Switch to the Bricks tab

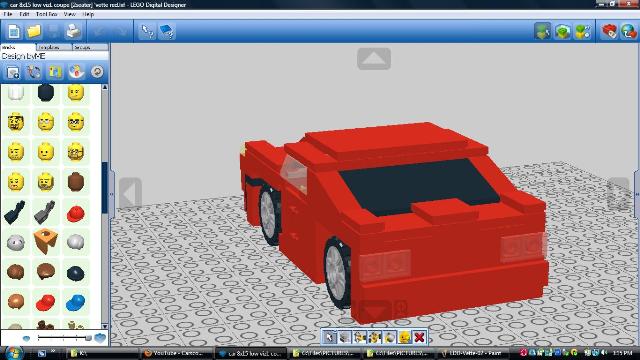click(x=18, y=47)
